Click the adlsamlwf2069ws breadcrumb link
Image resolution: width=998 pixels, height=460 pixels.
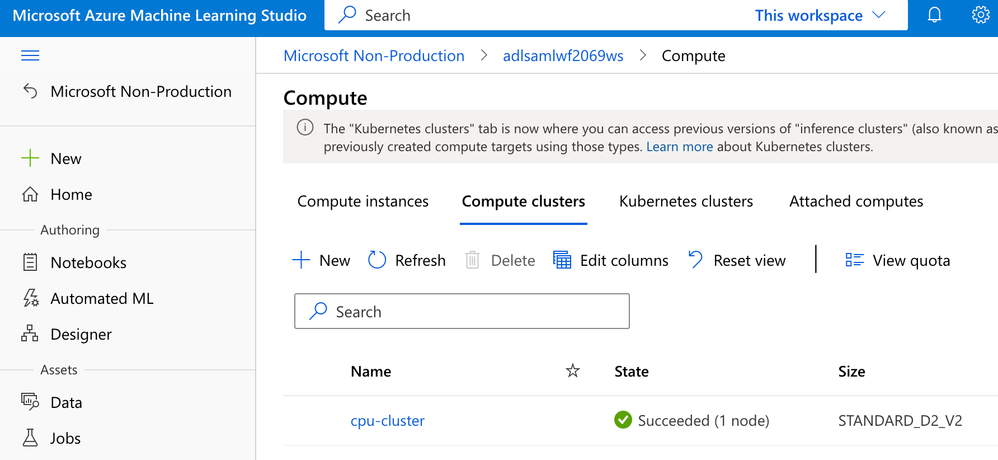point(563,56)
